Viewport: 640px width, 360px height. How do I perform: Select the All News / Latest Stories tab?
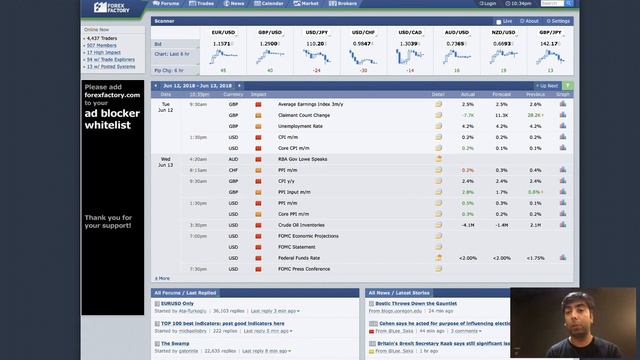[399, 293]
